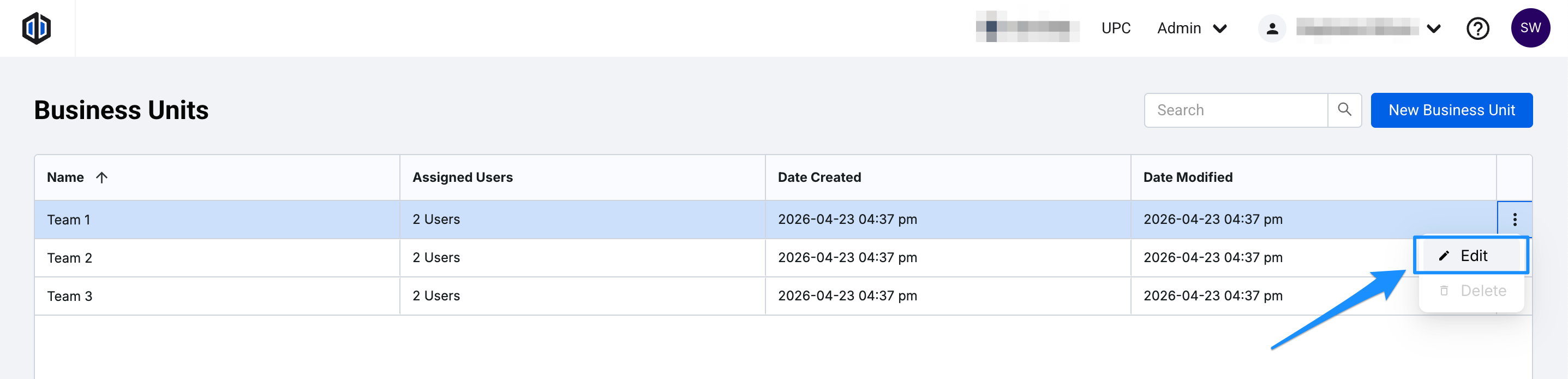Open Team 1 three-dot actions menu
The height and width of the screenshot is (379, 1568).
(1515, 220)
